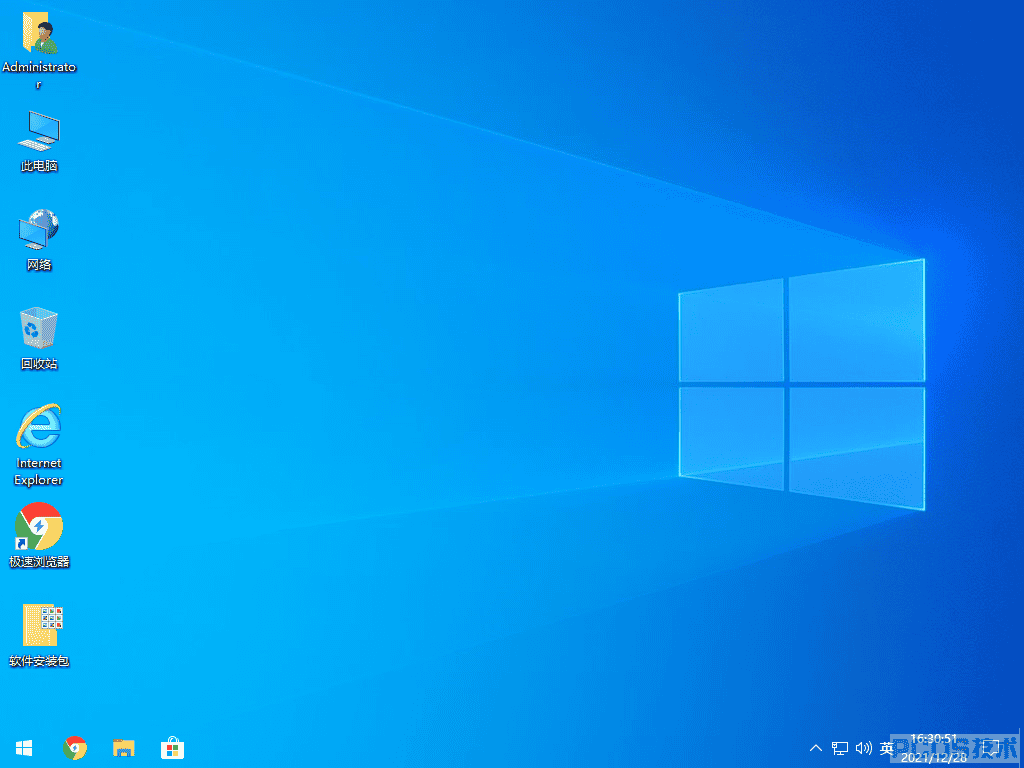This screenshot has height=768, width=1024.
Task: Open the taskbar clock showing 16:30:51
Action: coord(934,748)
